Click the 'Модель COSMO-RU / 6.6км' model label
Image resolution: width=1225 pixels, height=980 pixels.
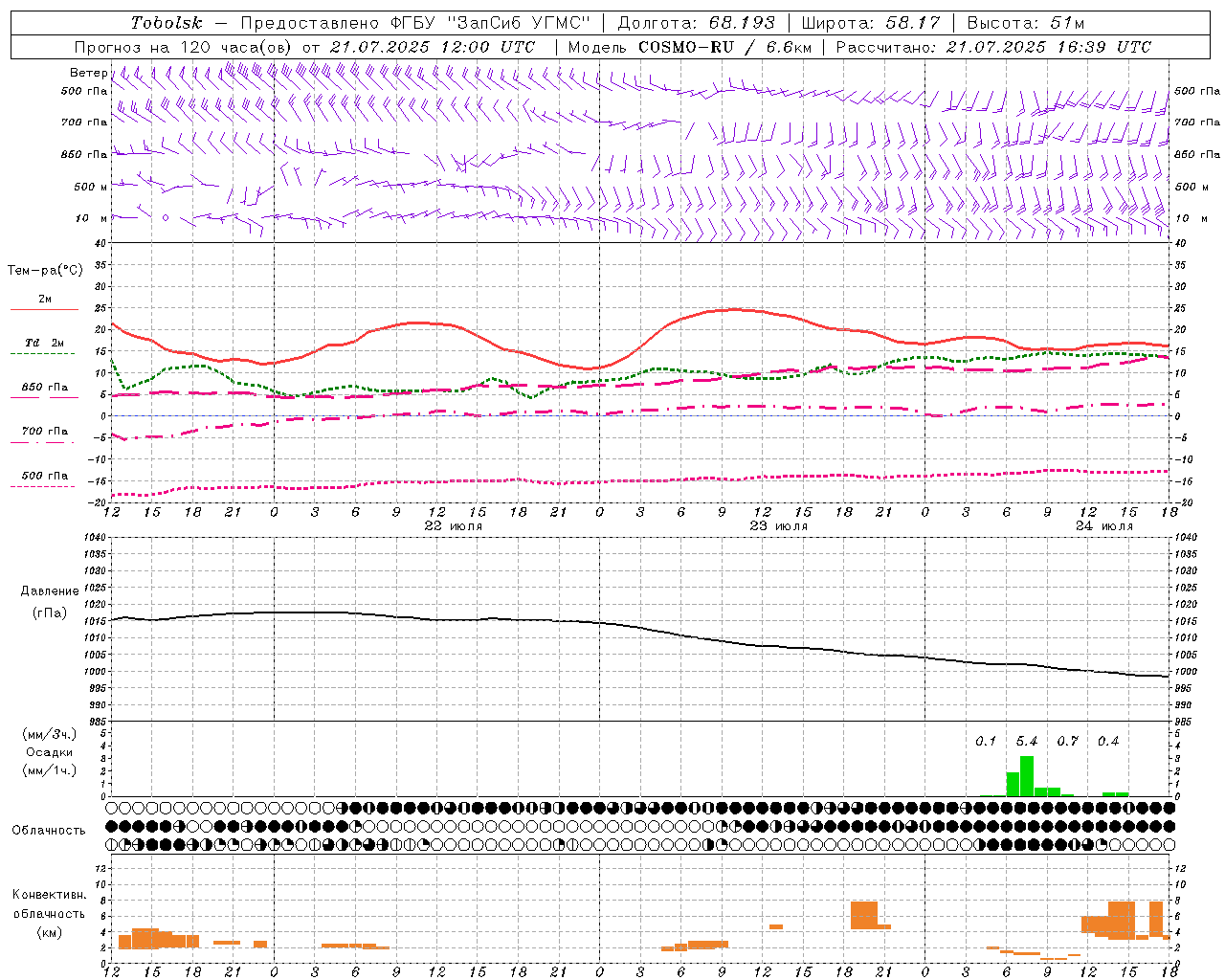click(x=690, y=47)
